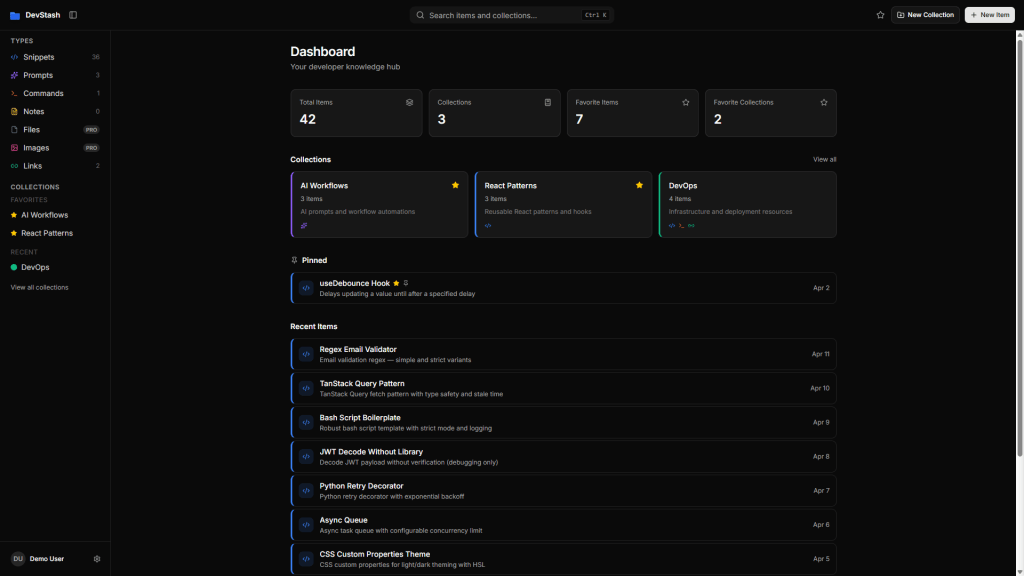
Task: Click View all beside Collections heading
Action: pyautogui.click(x=824, y=160)
